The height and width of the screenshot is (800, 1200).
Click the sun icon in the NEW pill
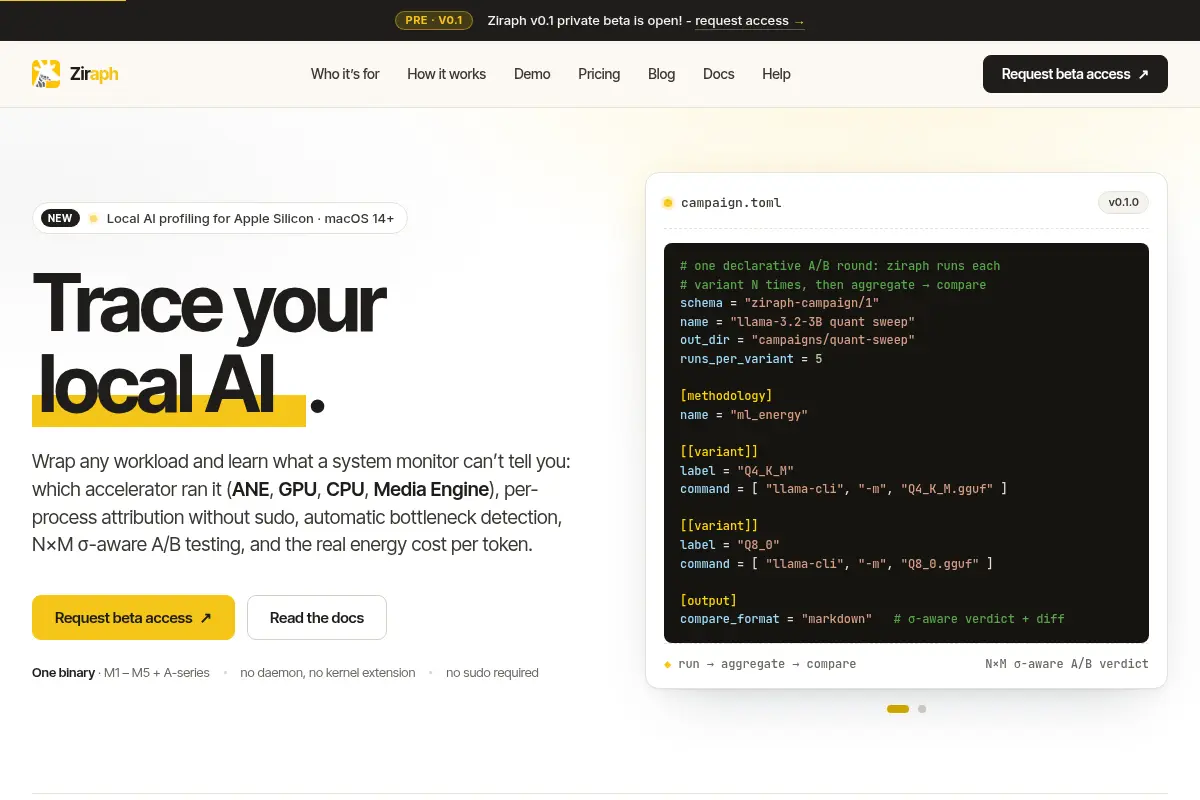click(x=93, y=218)
